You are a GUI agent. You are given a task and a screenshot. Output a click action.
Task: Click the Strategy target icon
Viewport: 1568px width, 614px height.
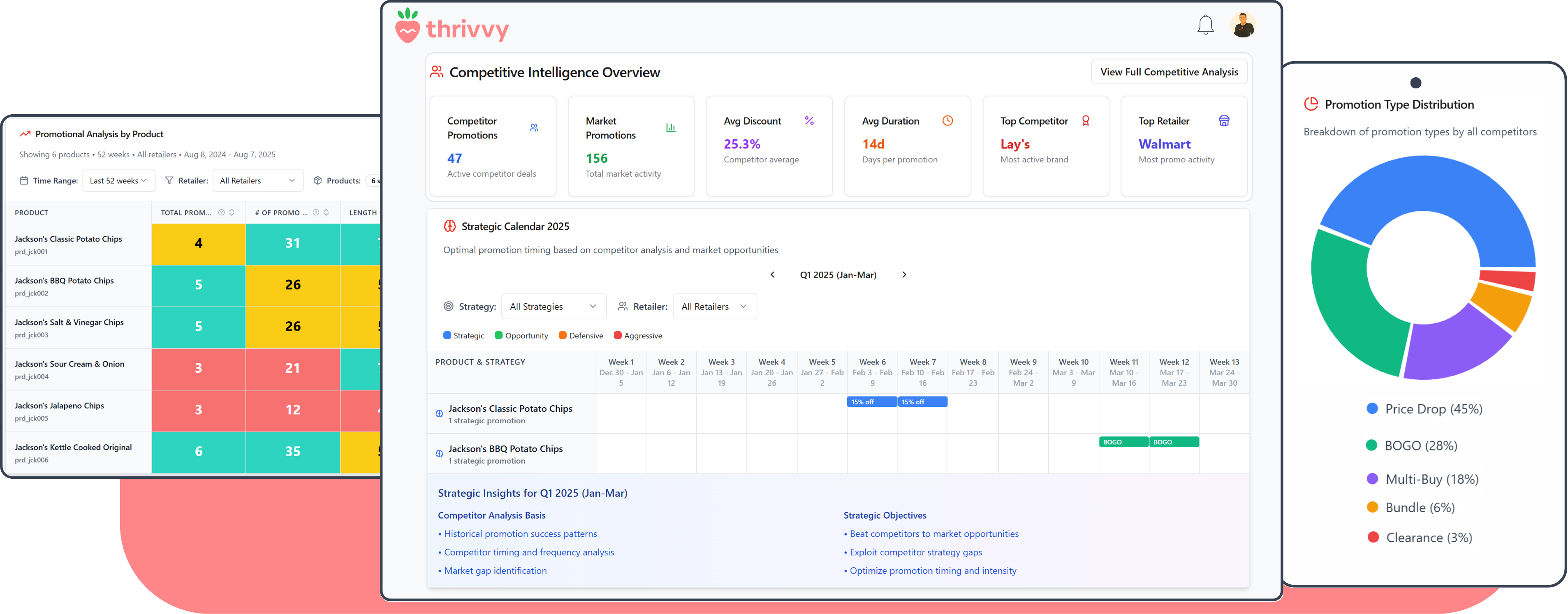tap(448, 306)
